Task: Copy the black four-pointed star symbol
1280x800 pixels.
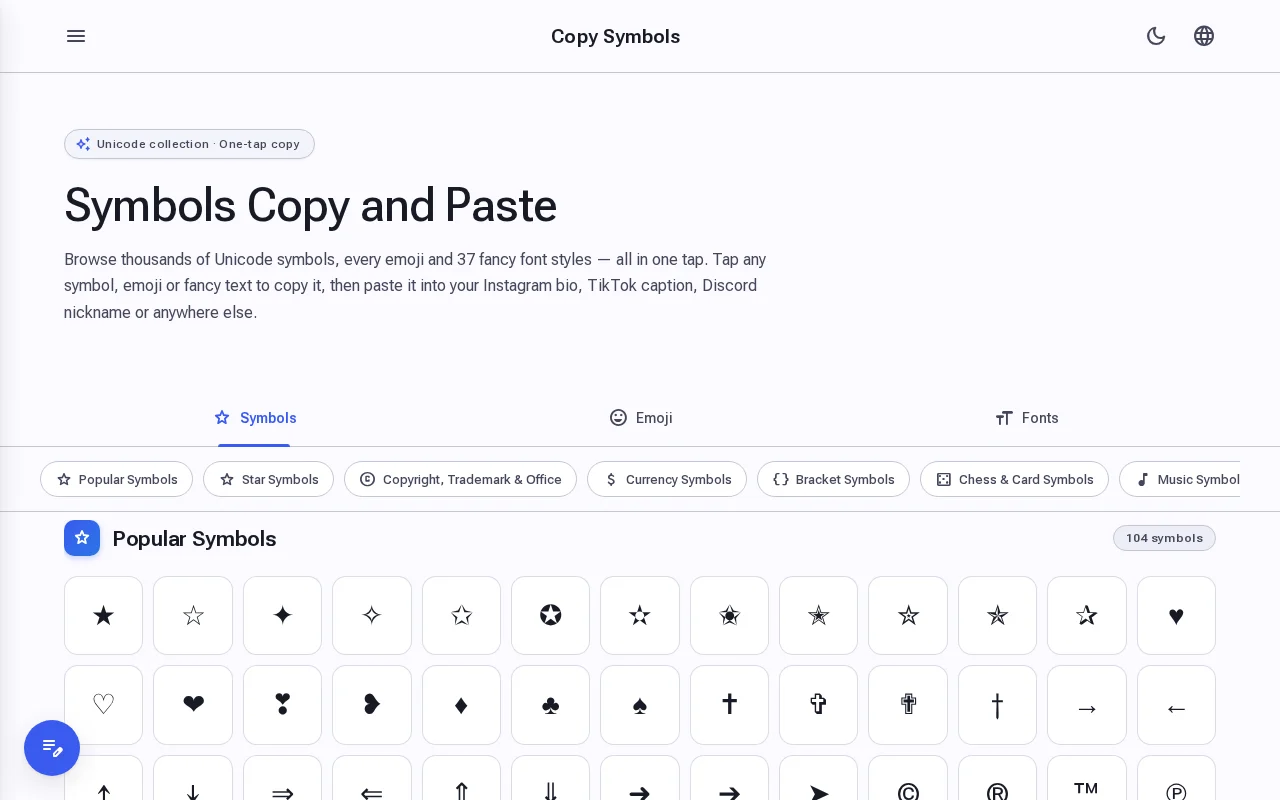Action: tap(282, 615)
